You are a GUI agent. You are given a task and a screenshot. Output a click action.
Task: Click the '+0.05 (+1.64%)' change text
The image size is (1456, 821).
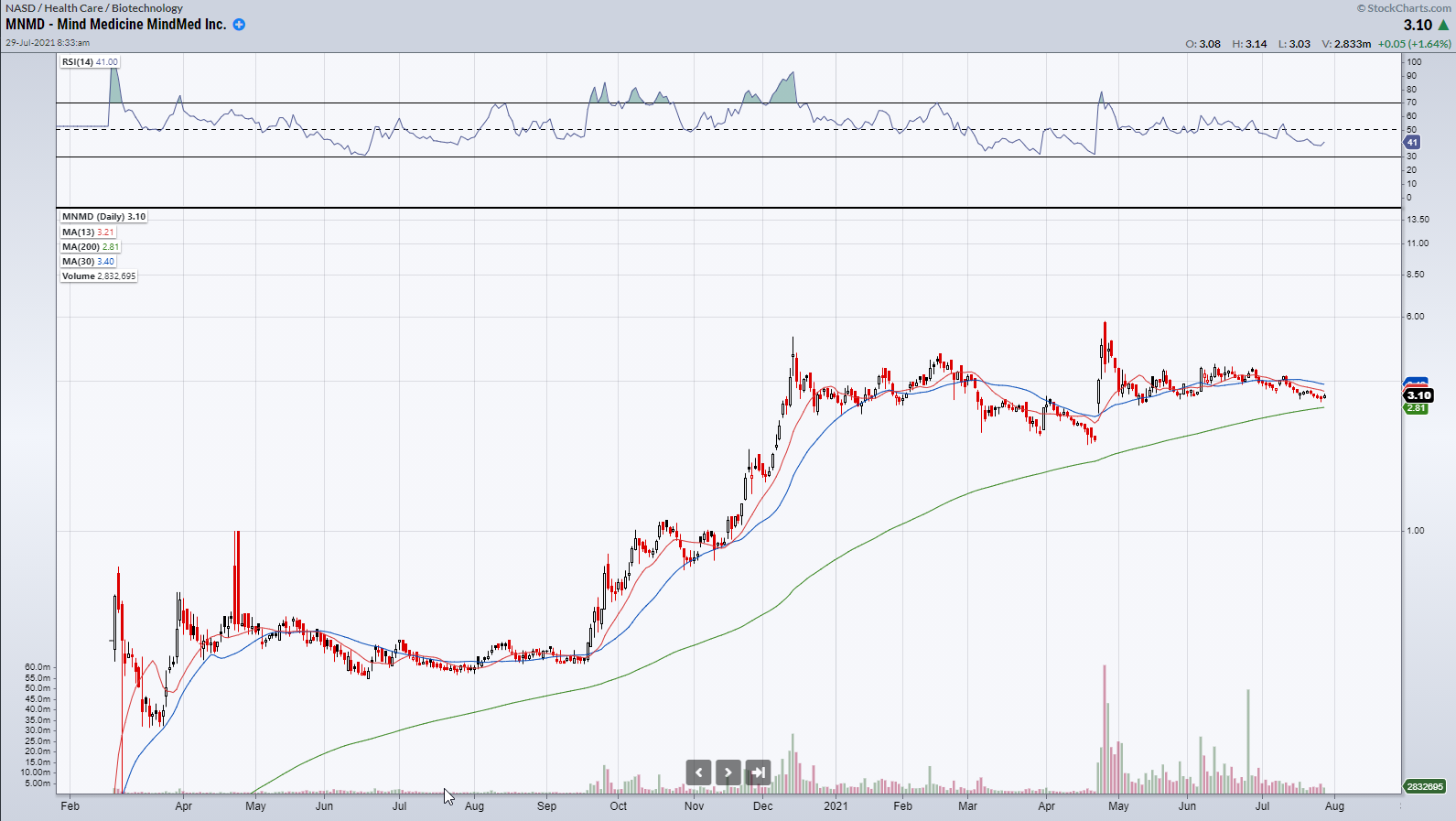pyautogui.click(x=1415, y=44)
